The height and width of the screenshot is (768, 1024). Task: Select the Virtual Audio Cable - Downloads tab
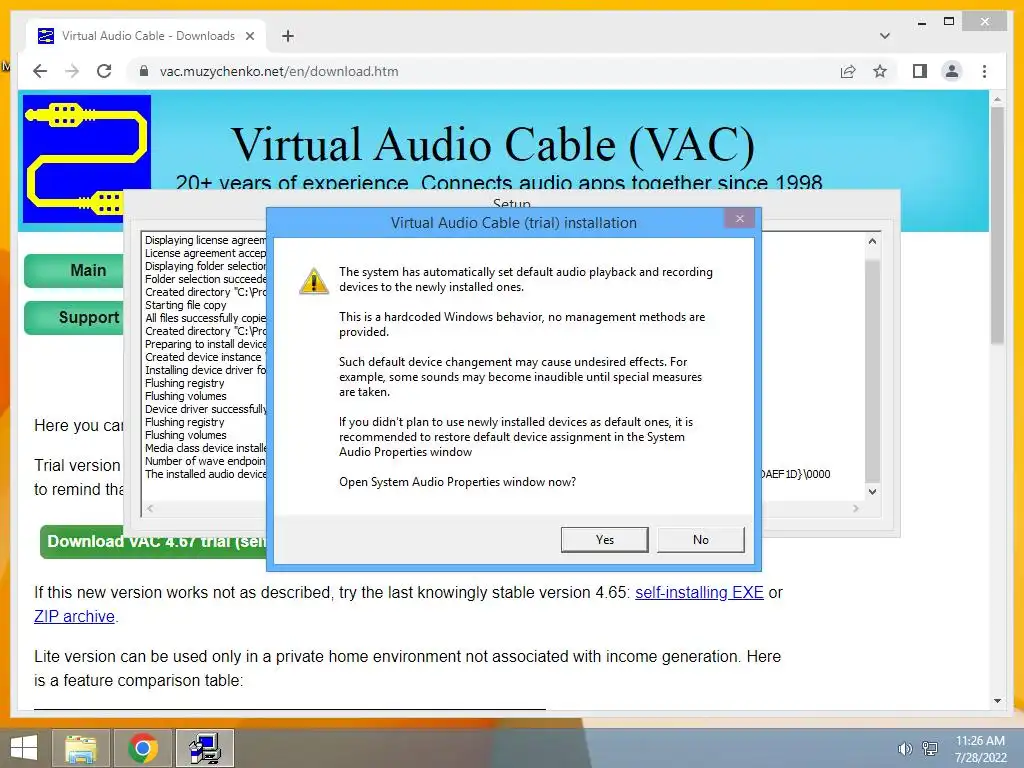tap(146, 36)
